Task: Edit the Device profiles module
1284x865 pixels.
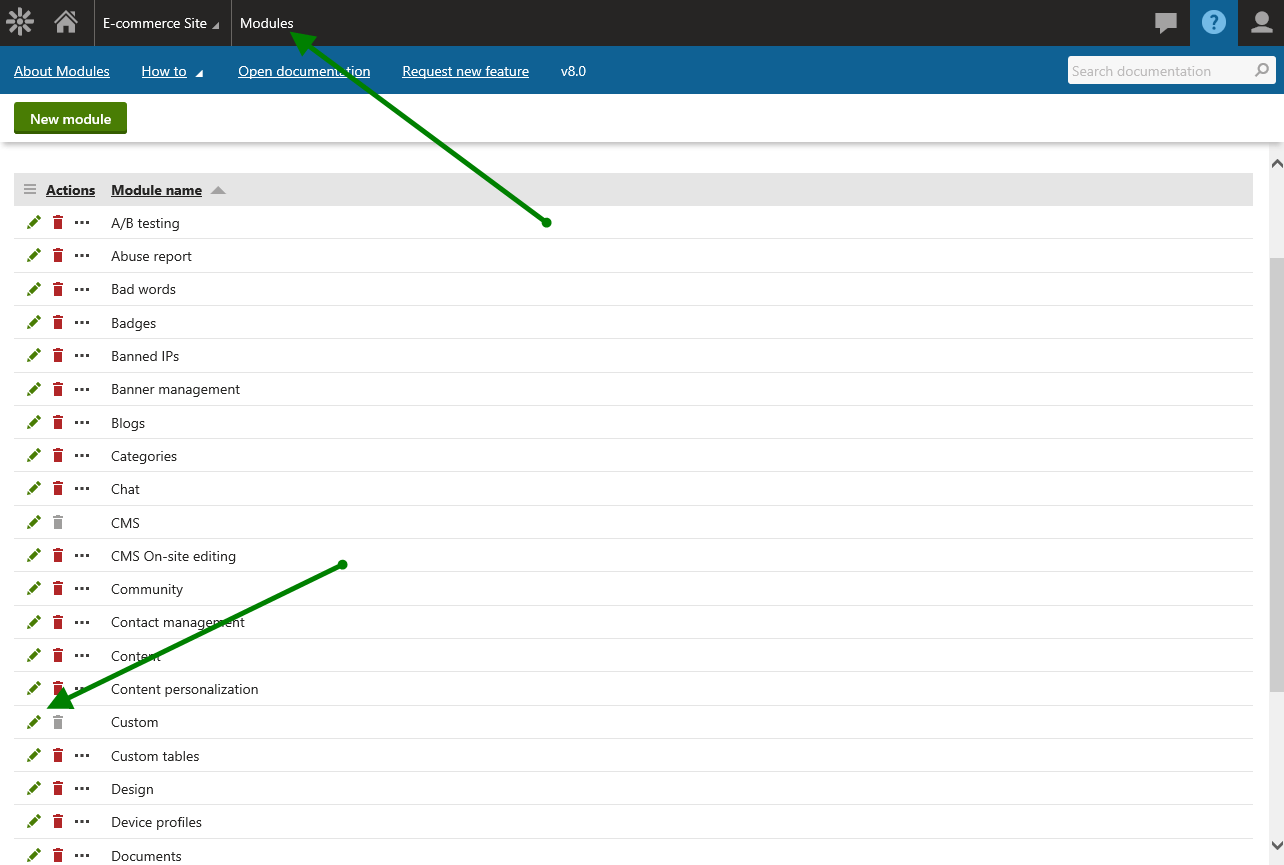Action: tap(34, 821)
